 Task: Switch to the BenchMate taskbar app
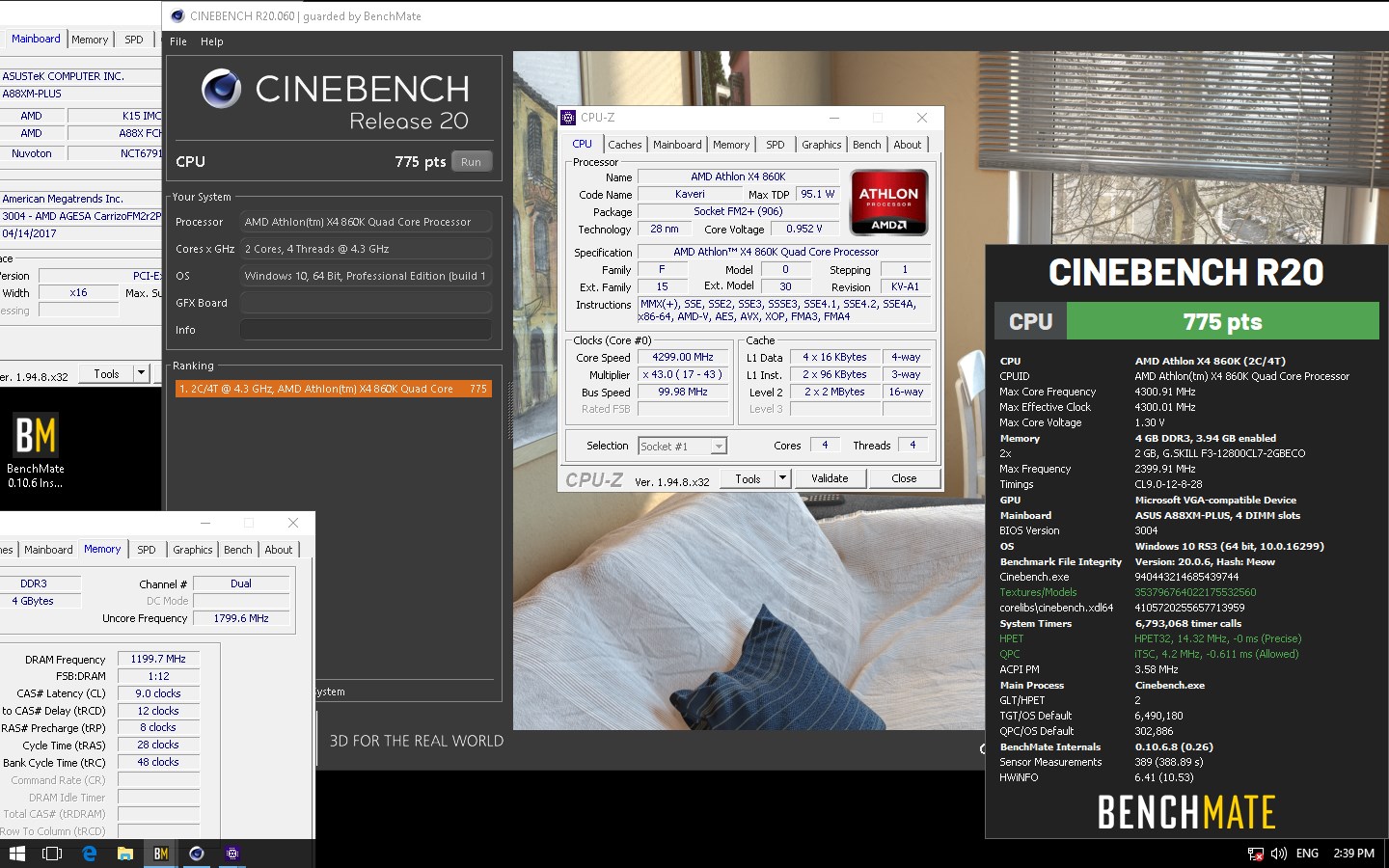[161, 854]
